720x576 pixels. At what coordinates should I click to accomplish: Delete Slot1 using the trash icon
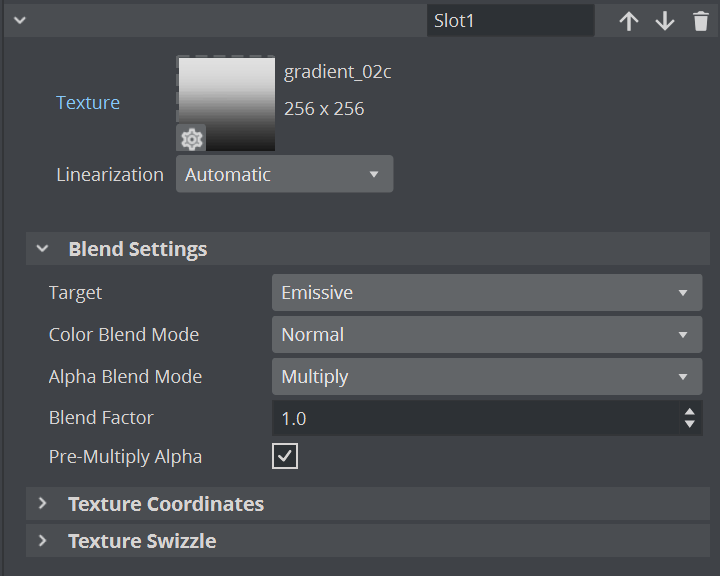(700, 21)
